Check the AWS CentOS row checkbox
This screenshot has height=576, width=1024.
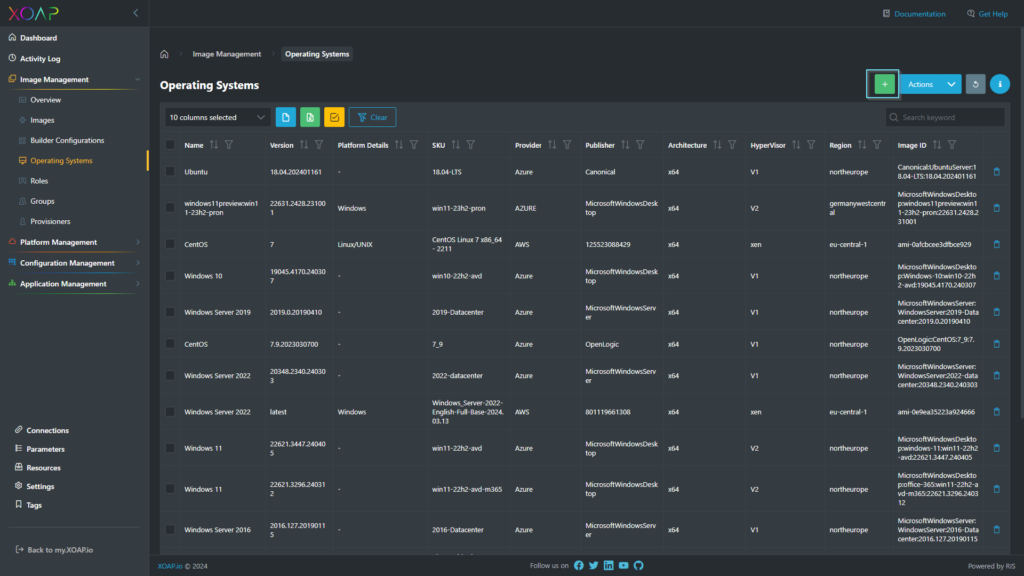point(170,244)
